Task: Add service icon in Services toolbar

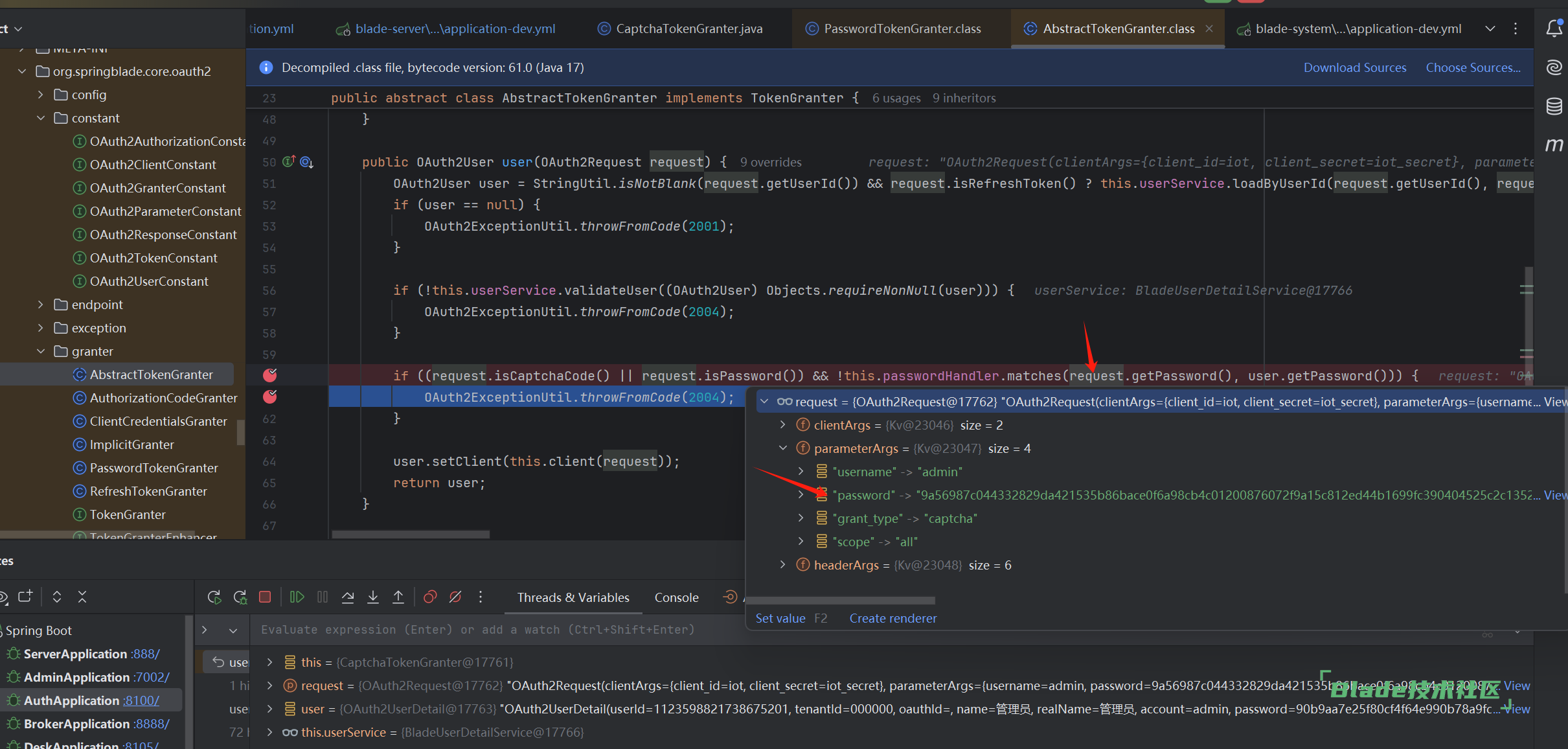Action: point(25,597)
